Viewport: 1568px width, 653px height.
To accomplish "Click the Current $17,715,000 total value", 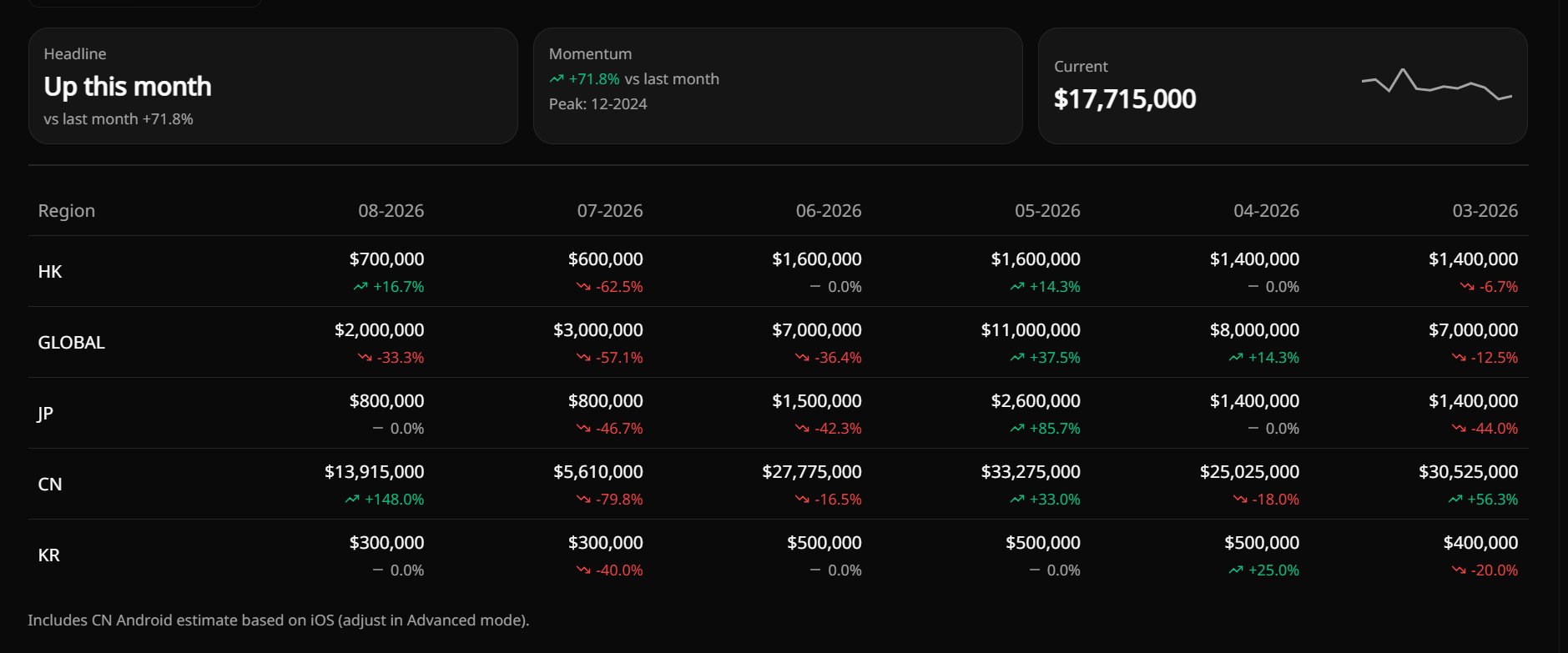I will [1125, 99].
